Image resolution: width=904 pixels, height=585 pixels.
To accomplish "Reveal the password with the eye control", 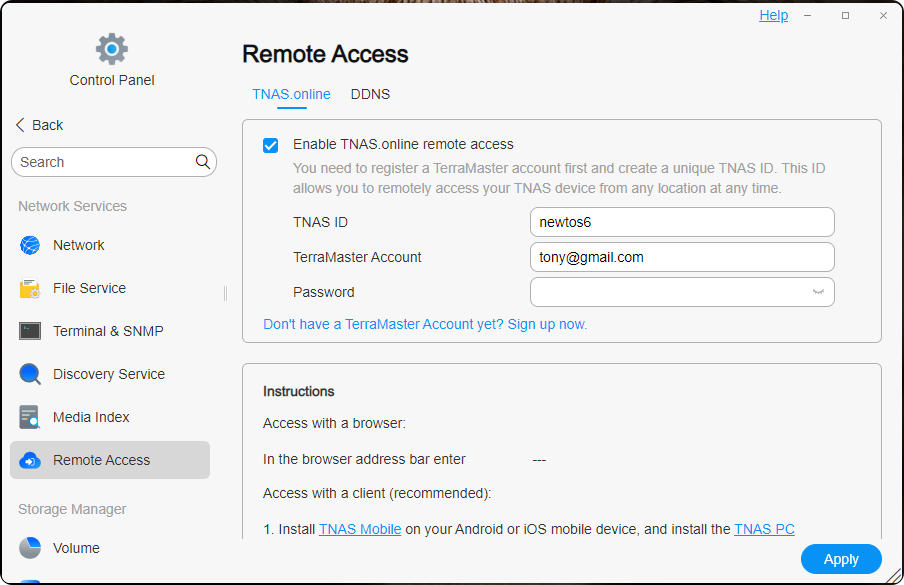I will (819, 291).
